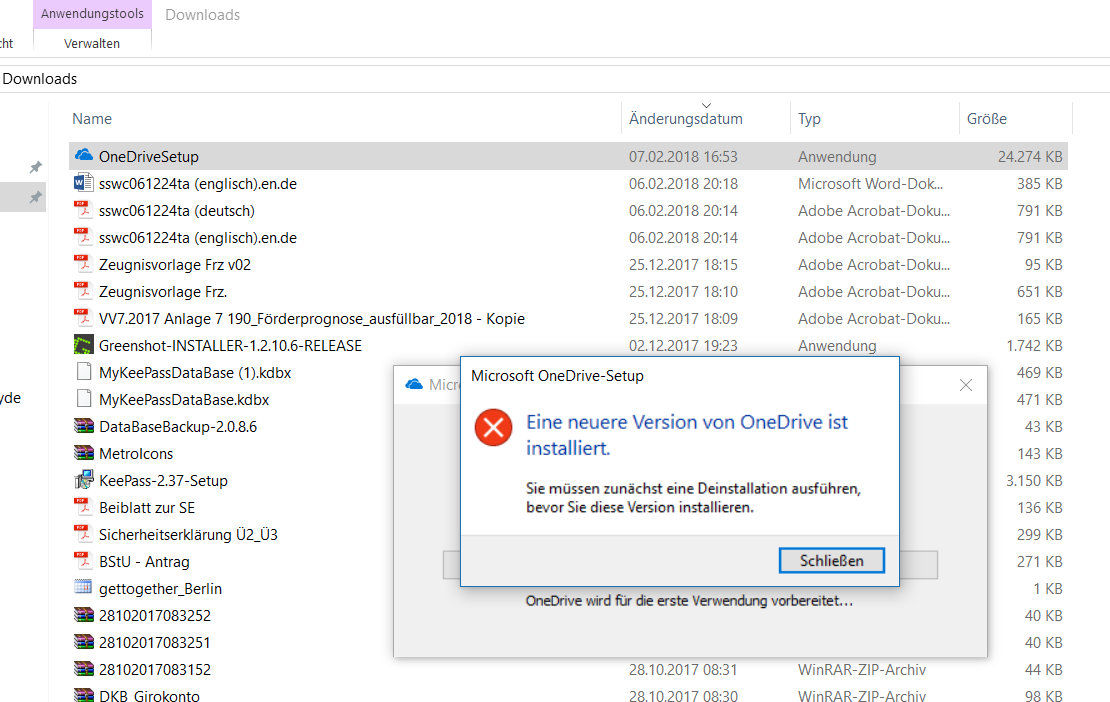
Task: Select PDF icon beside Beiblatt zur SE
Action: point(84,507)
